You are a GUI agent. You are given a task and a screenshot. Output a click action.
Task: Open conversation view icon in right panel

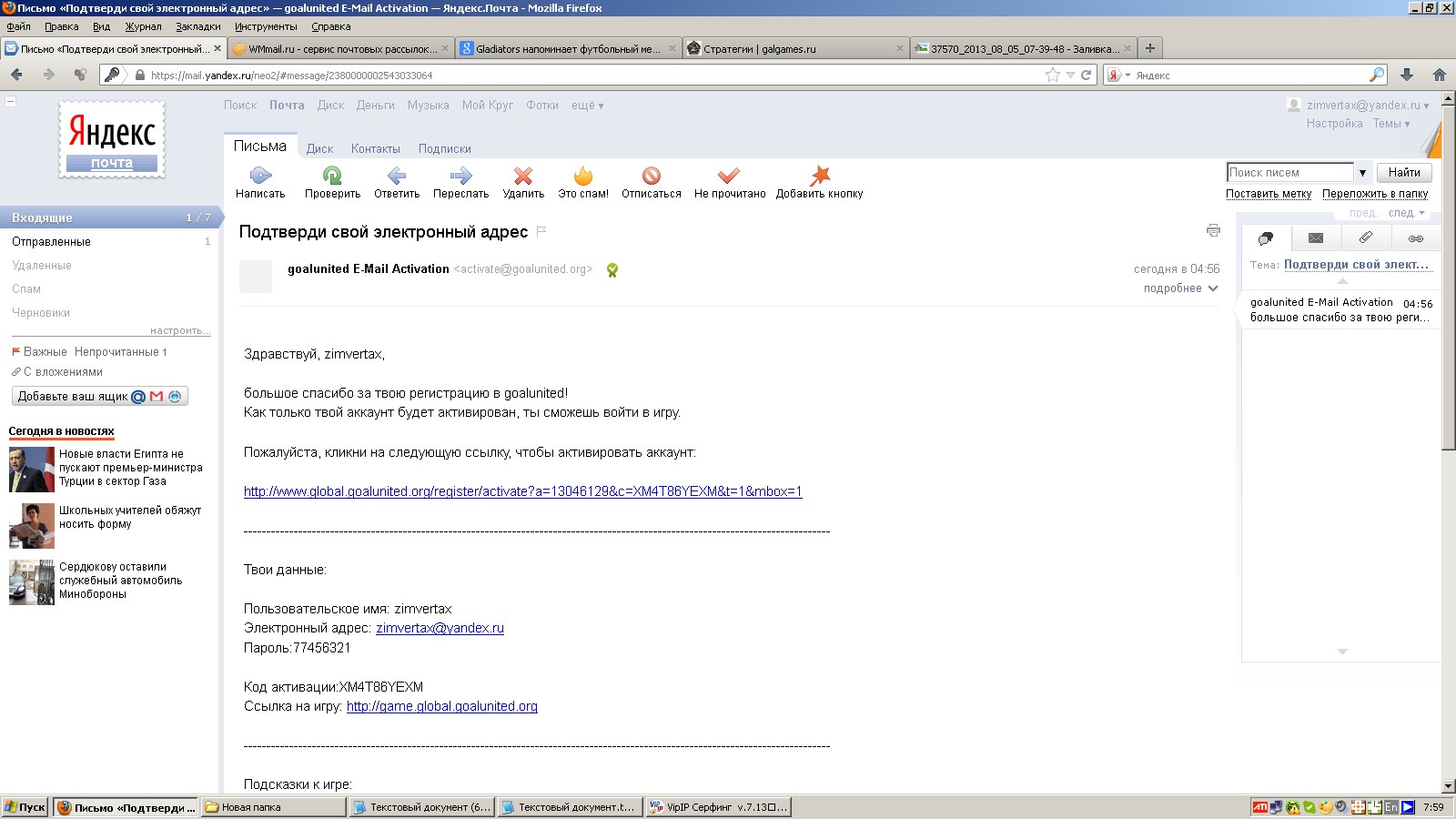pos(1266,238)
